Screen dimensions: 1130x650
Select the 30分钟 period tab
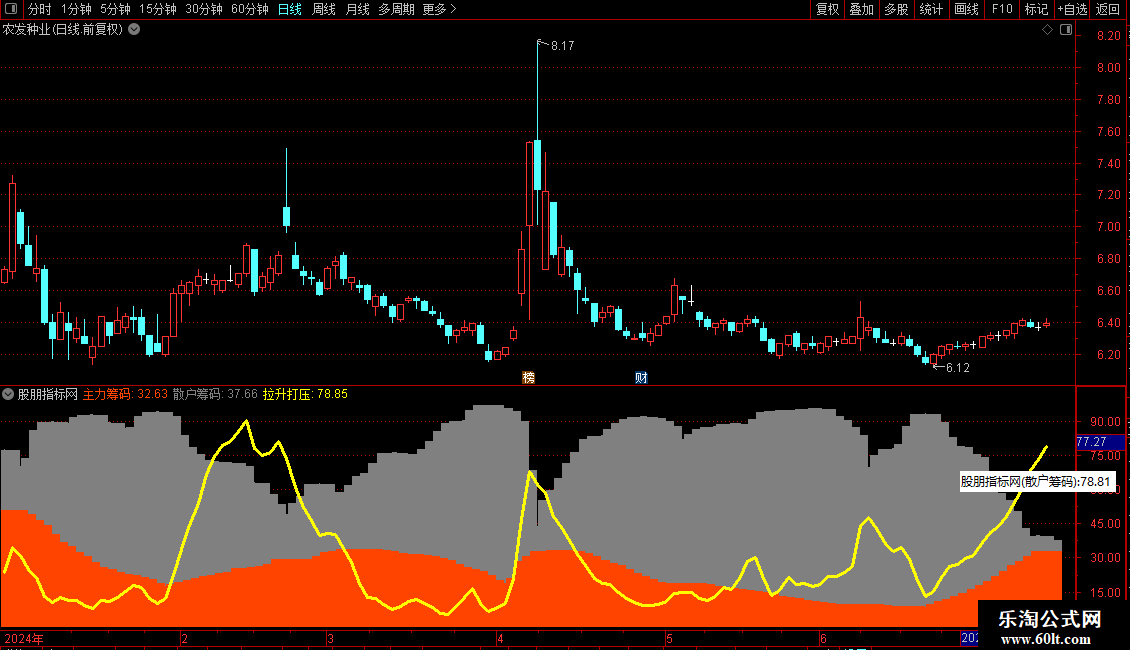click(x=204, y=9)
